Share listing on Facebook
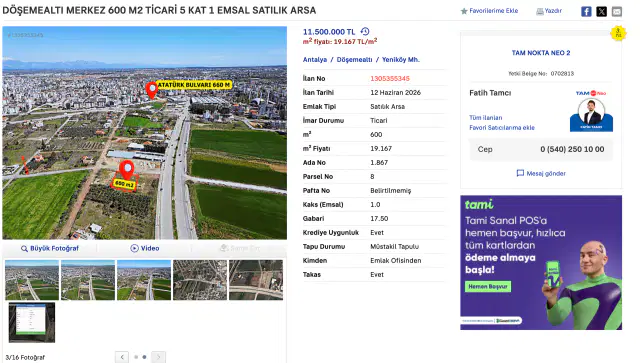The height and width of the screenshot is (363, 640). (x=586, y=11)
